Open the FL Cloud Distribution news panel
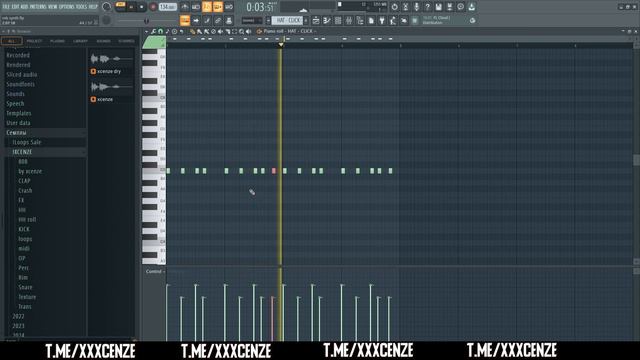The image size is (640, 360). click(x=442, y=20)
